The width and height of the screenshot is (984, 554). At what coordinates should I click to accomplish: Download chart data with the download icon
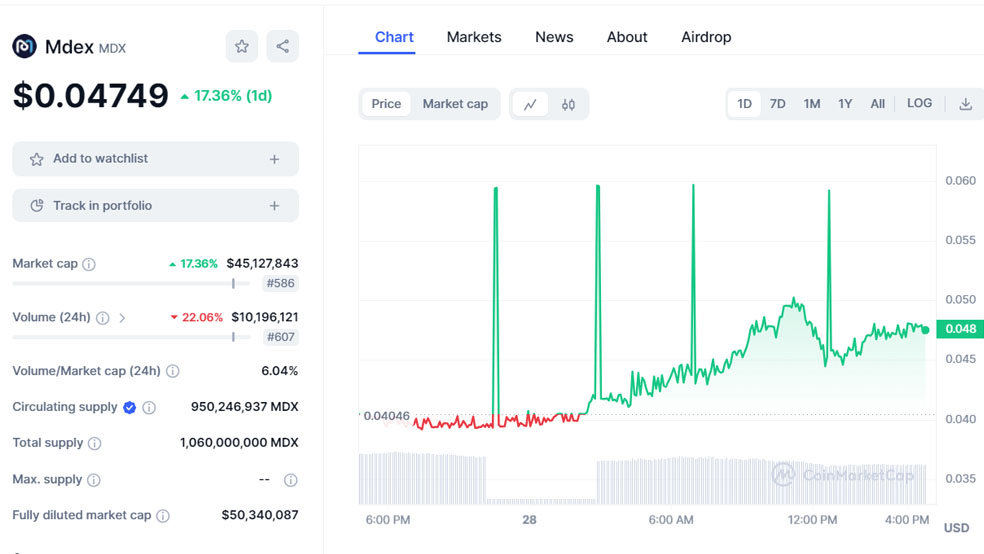click(x=966, y=104)
